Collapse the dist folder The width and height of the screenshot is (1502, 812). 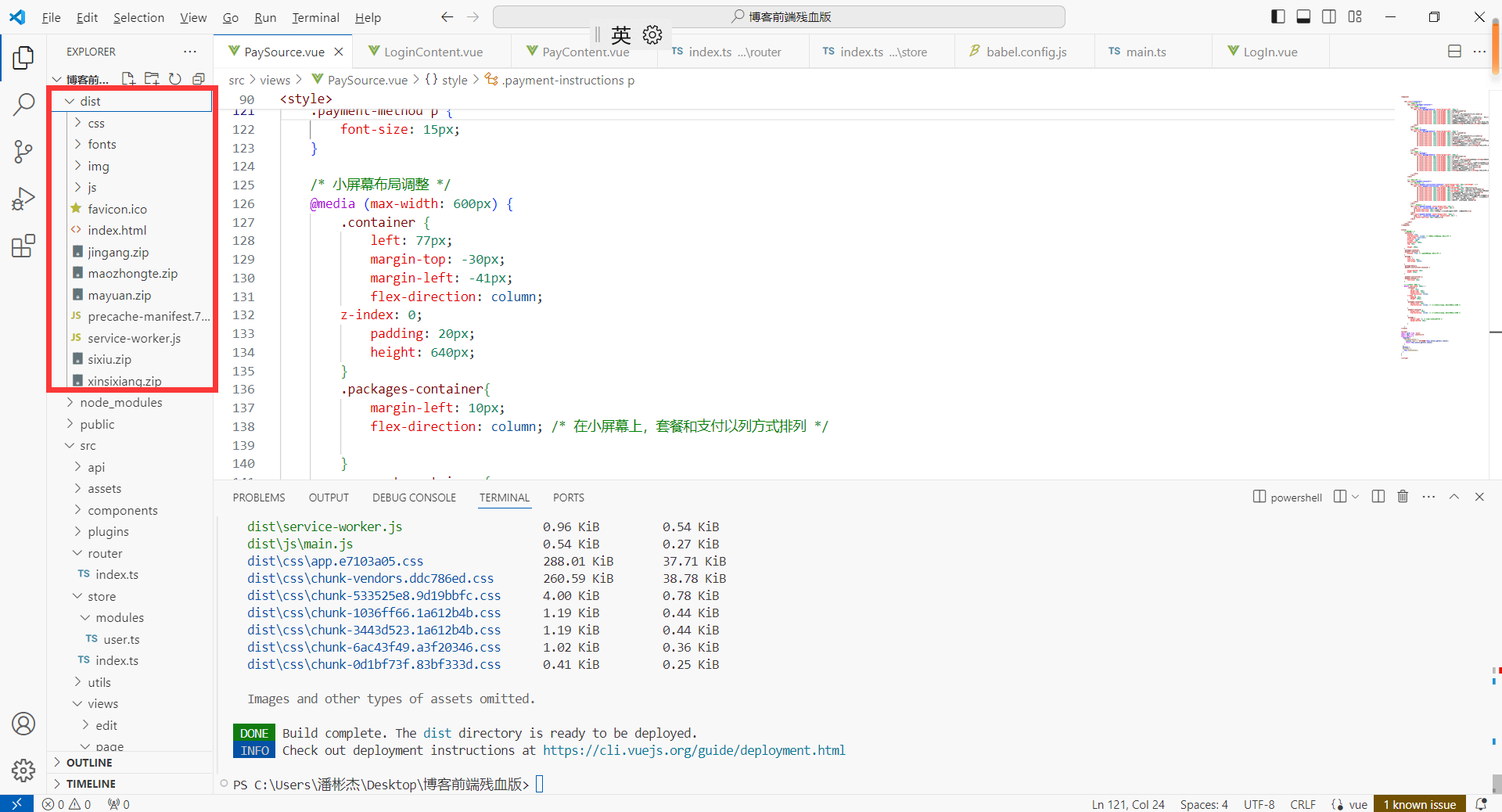90,101
